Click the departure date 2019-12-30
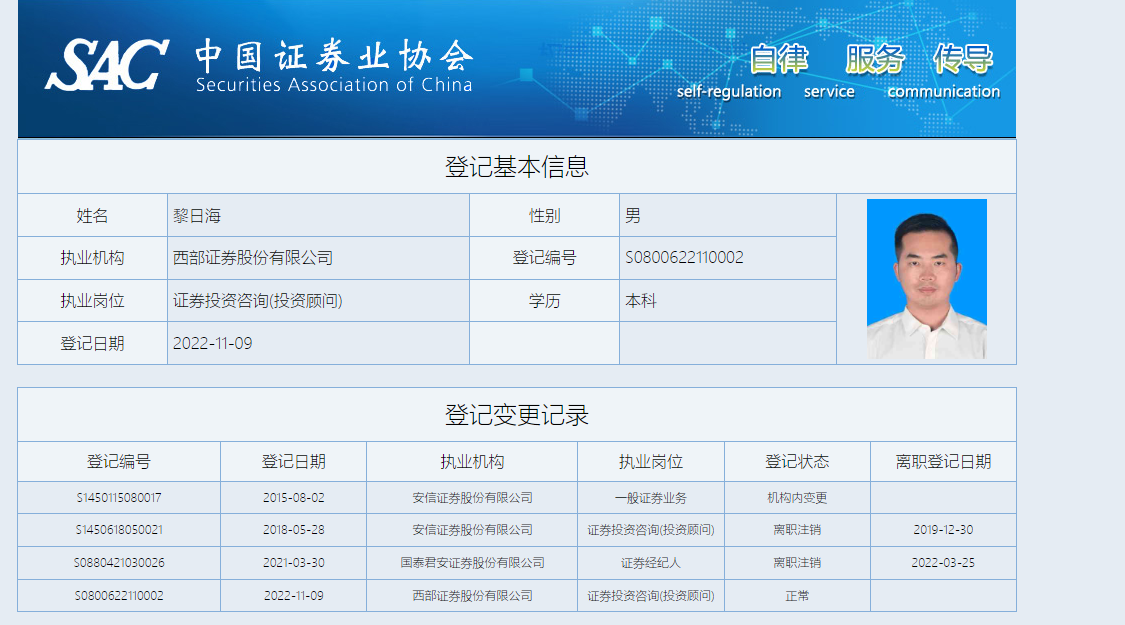 [943, 530]
